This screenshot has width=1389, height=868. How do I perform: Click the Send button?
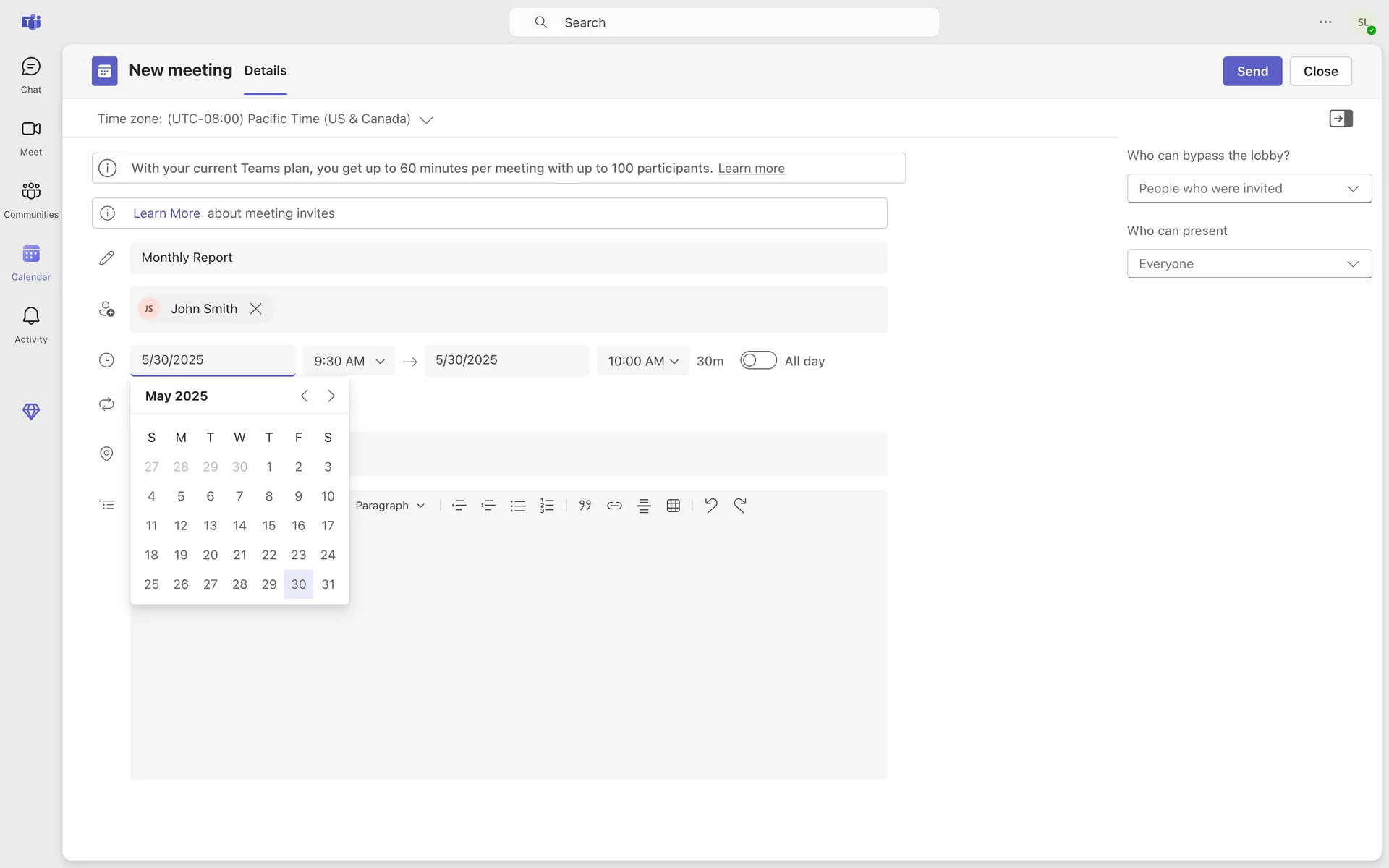pyautogui.click(x=1252, y=72)
